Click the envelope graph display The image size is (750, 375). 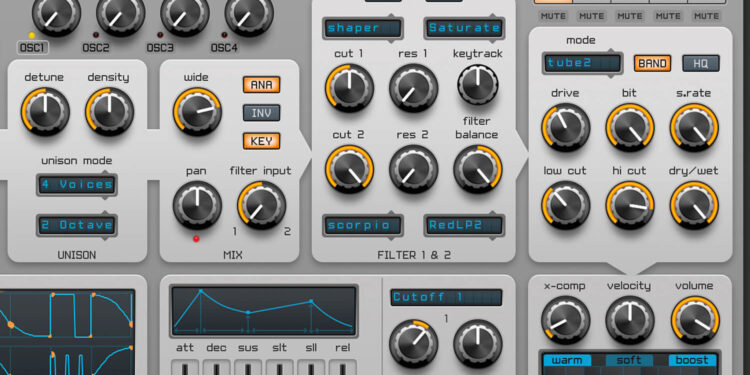pos(263,311)
